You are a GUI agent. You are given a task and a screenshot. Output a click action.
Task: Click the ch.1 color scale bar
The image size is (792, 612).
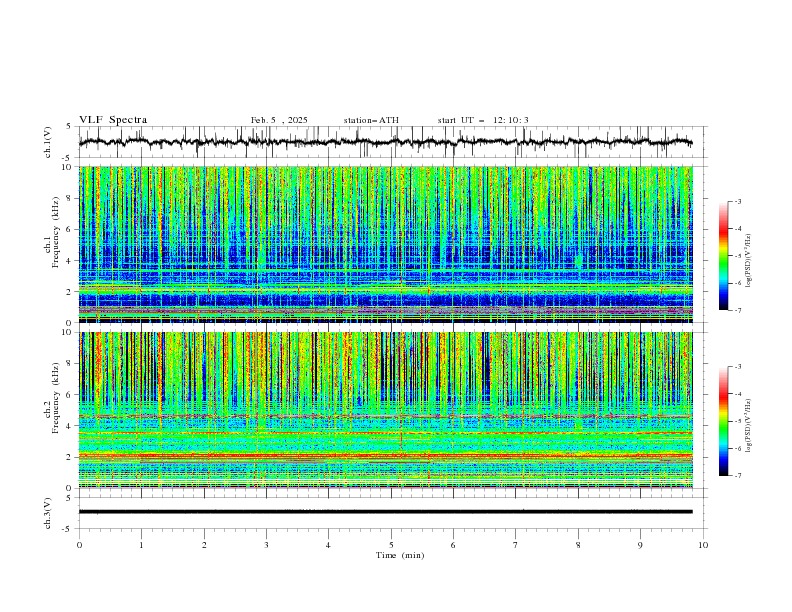click(x=724, y=256)
